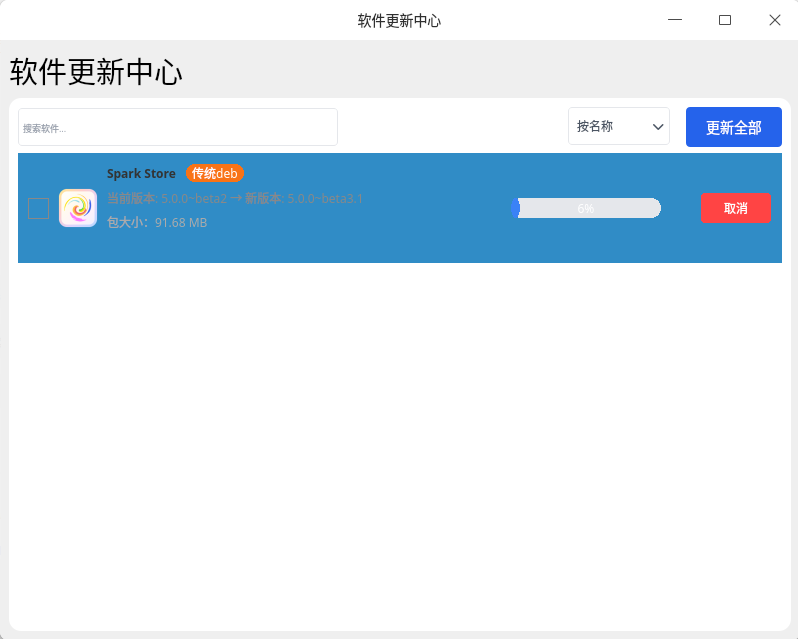Close the 软件更新中心 window
This screenshot has height=639, width=798.
[775, 20]
